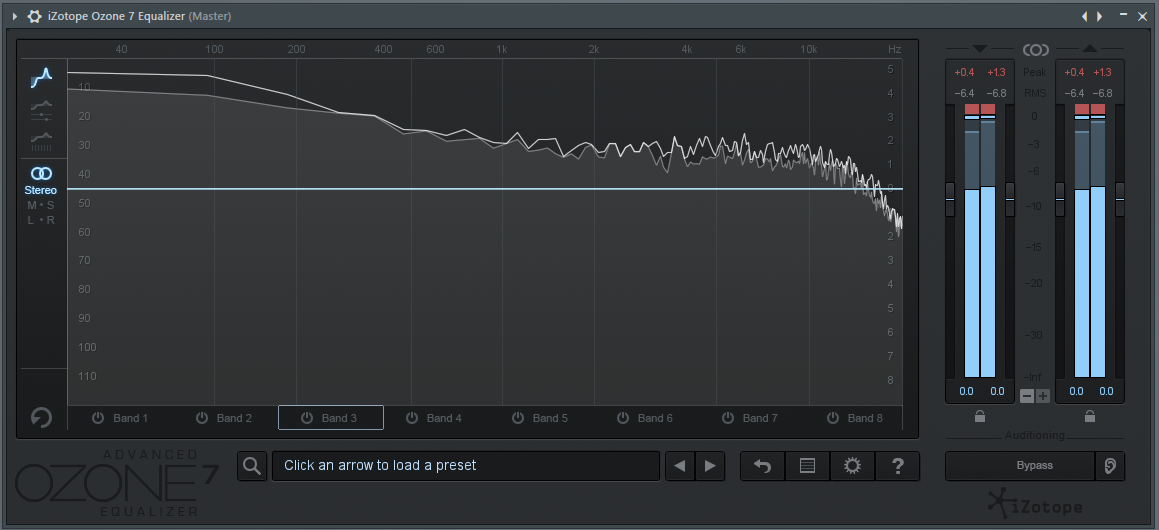This screenshot has width=1159, height=530.
Task: Click input left gain slider handle
Action: click(950, 200)
